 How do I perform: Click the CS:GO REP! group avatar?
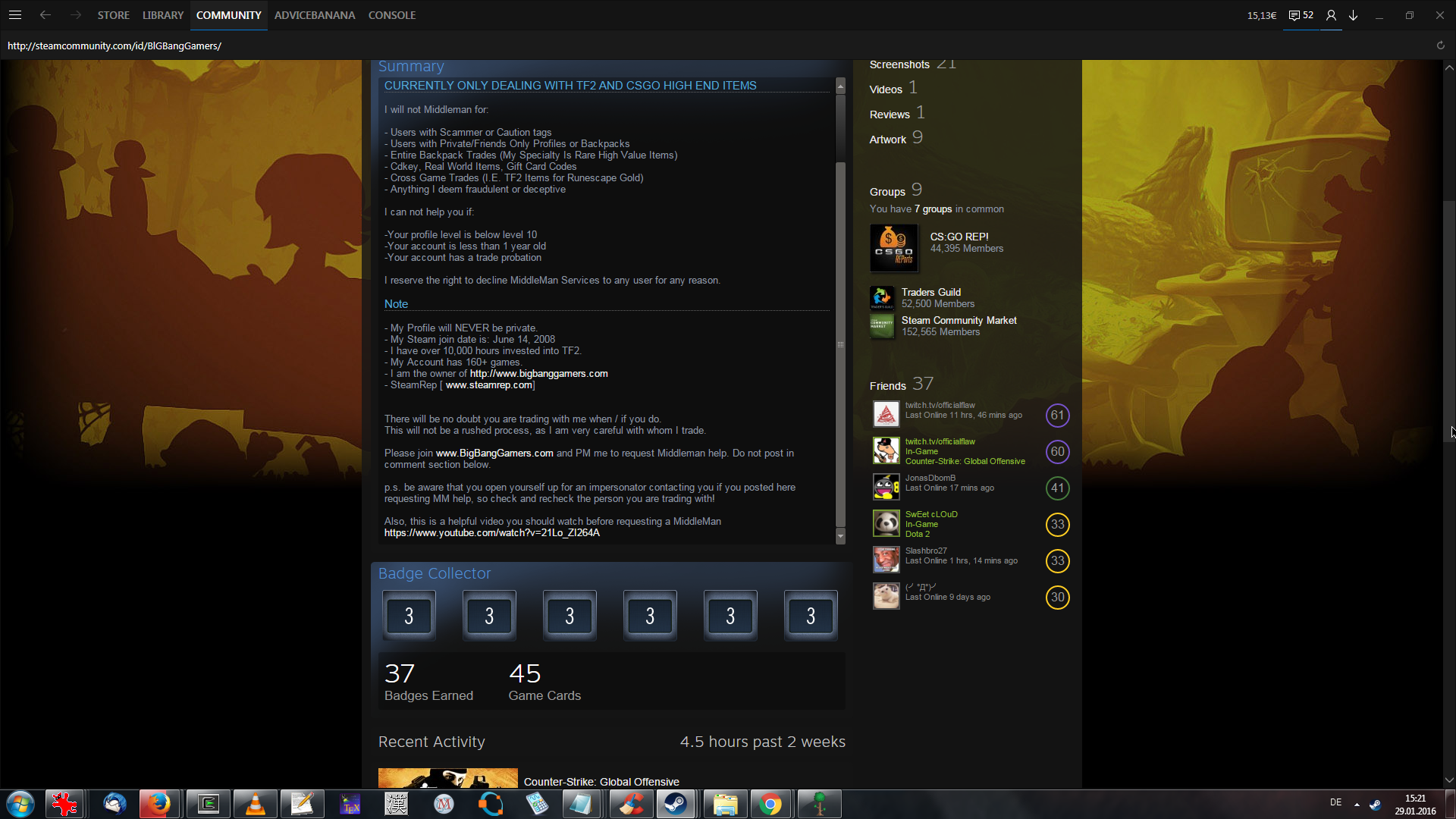894,248
